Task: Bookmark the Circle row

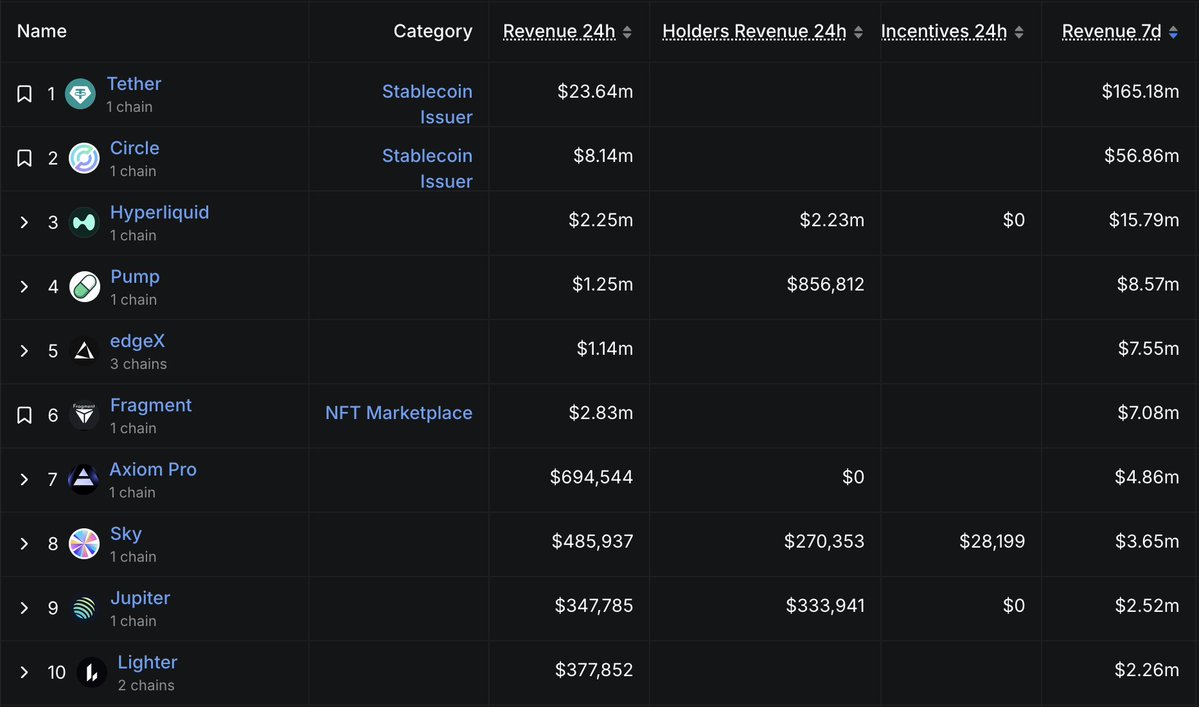Action: pos(24,158)
